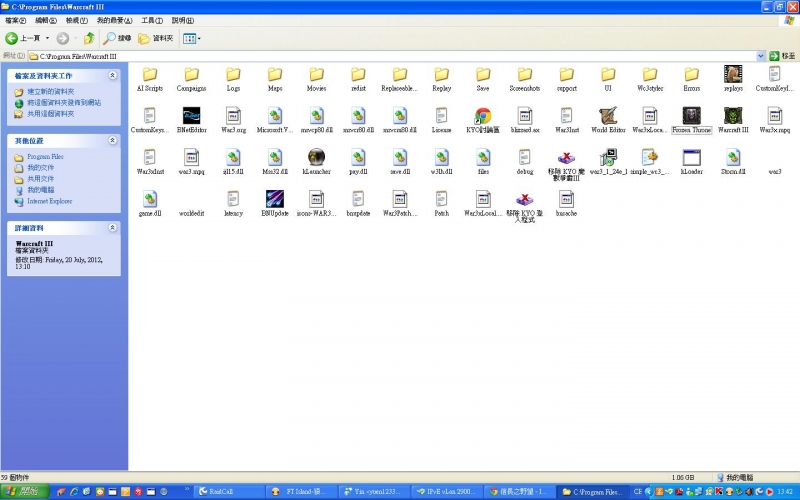Open the BNUpdate program icon
The height and width of the screenshot is (500, 800).
[274, 199]
